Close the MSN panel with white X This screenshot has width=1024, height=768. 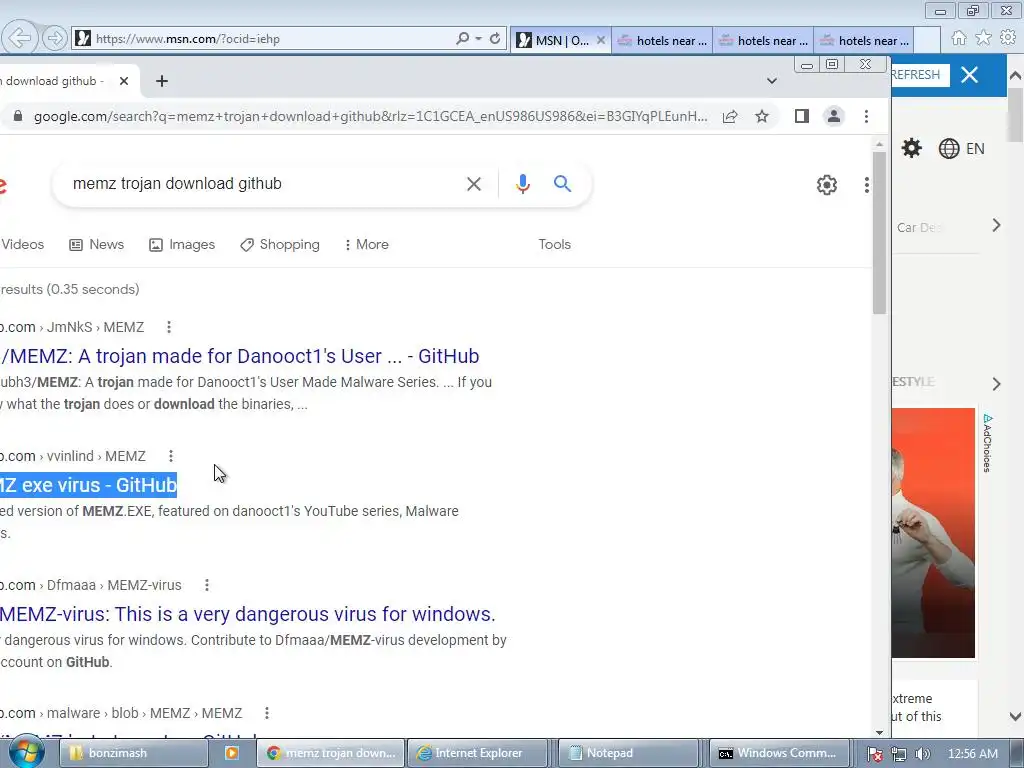[970, 75]
